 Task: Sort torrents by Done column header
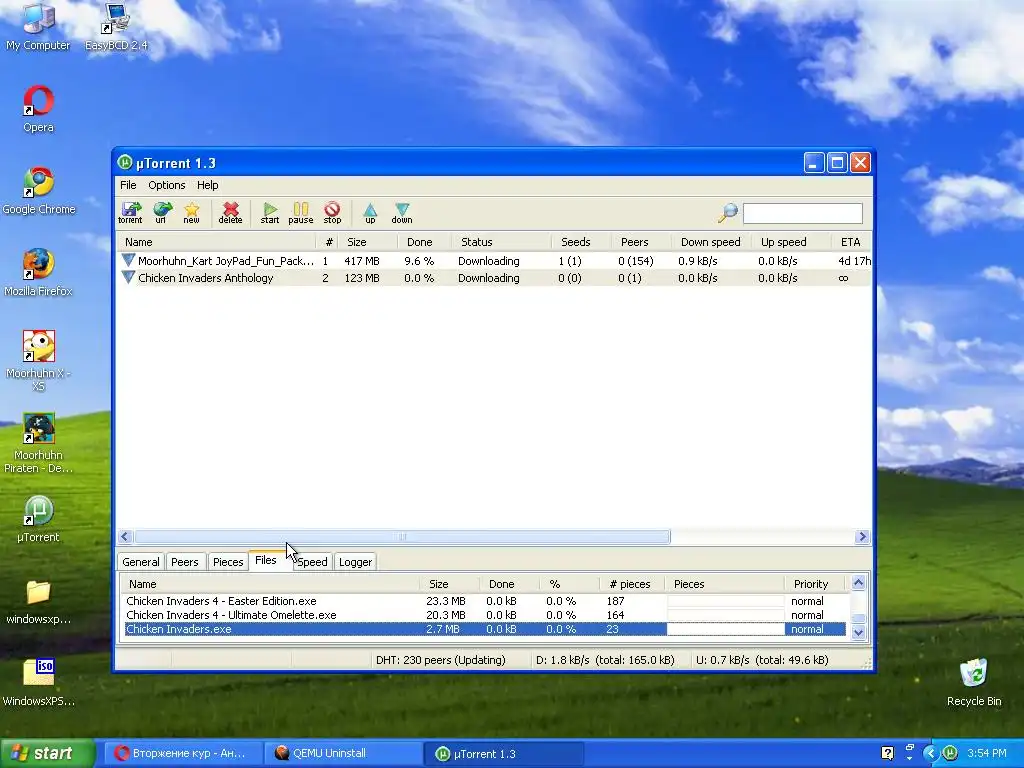[426, 242]
